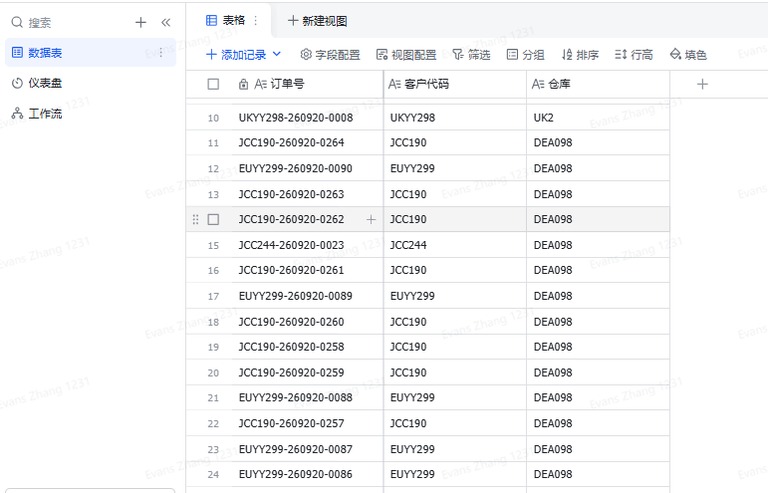This screenshot has width=768, height=493.
Task: Expand record JCC190-260920-0262 with plus icon
Action: click(x=371, y=219)
